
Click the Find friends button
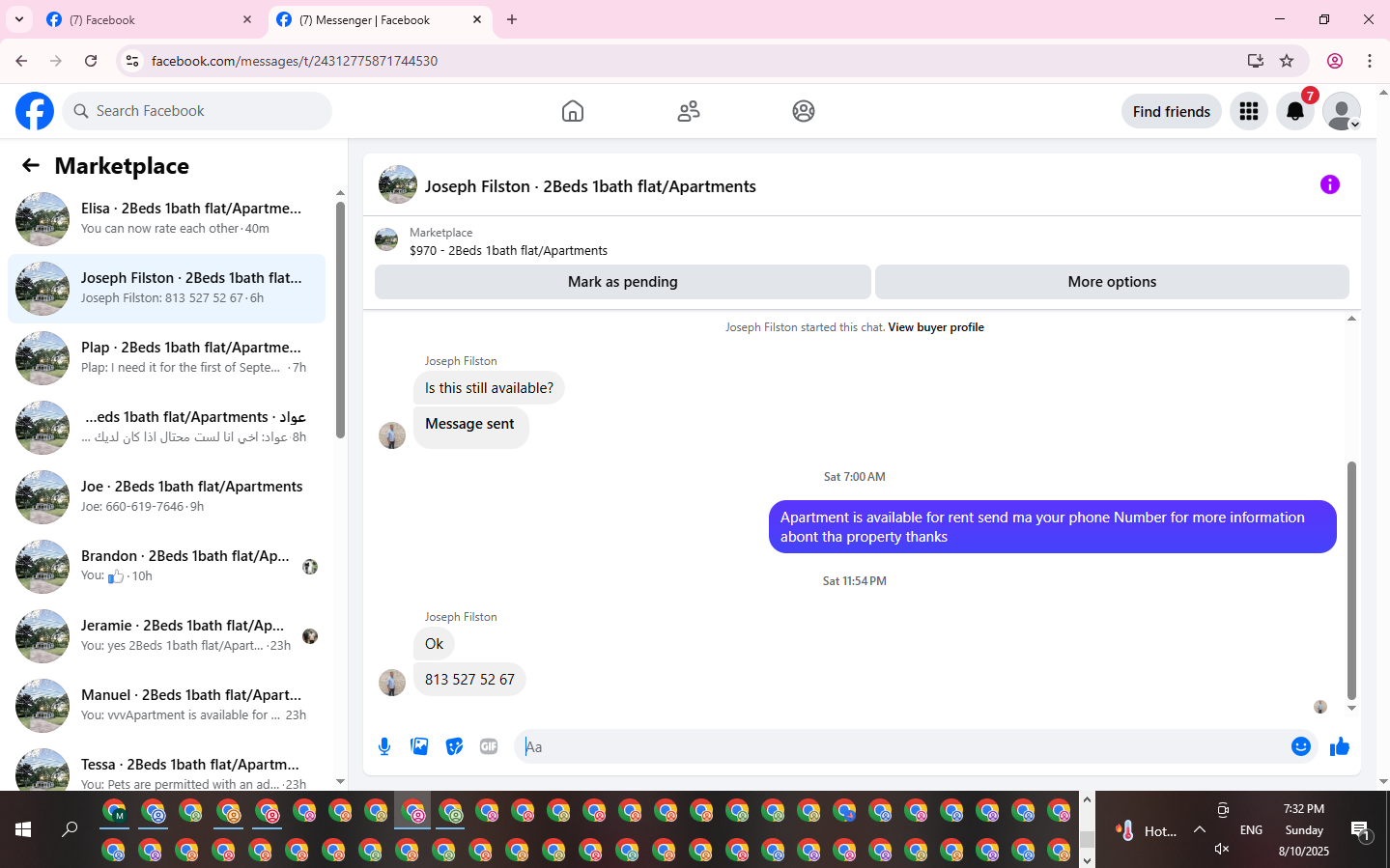[x=1172, y=111]
